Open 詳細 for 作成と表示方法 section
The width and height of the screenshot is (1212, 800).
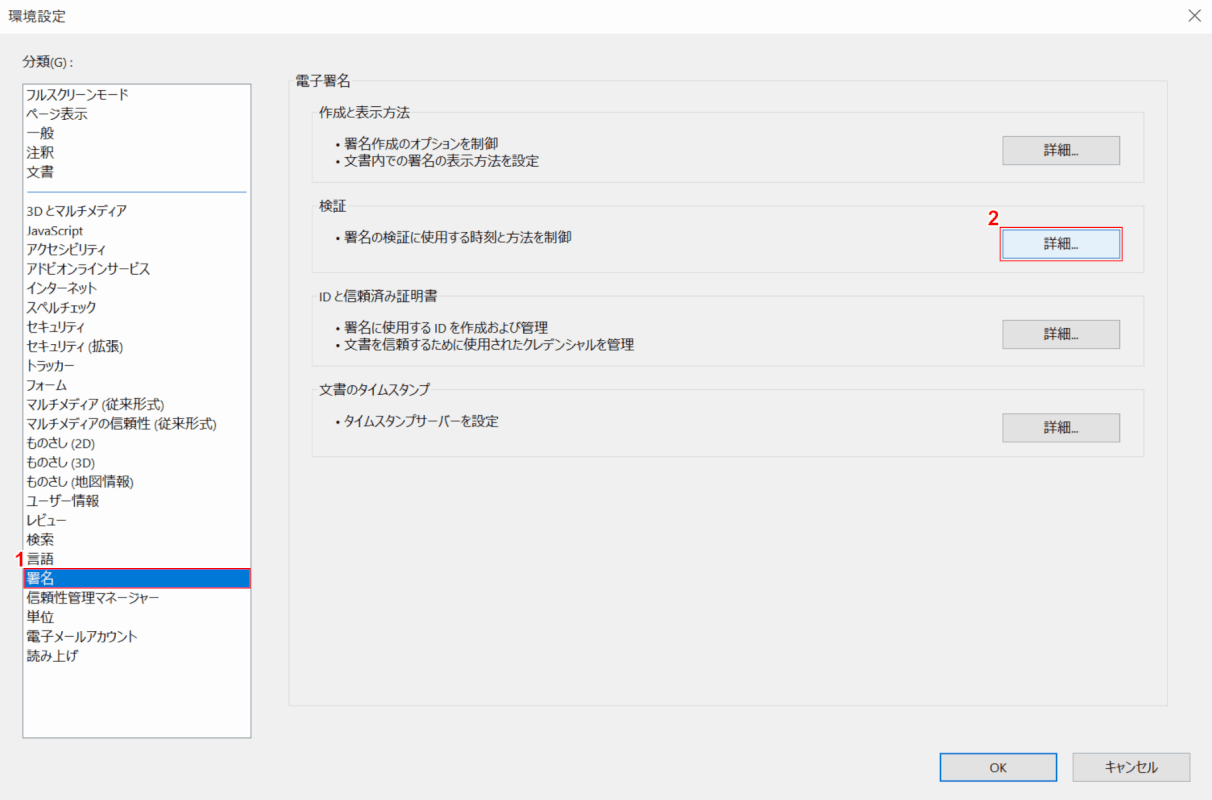pos(1060,150)
